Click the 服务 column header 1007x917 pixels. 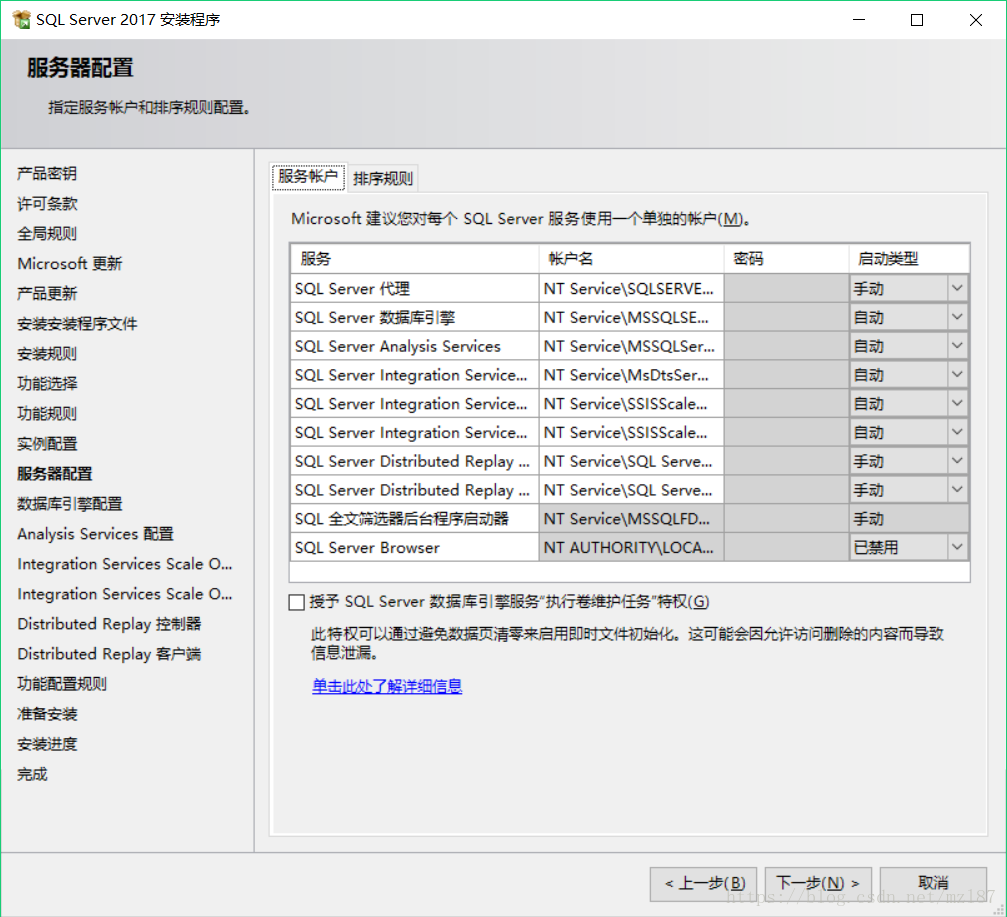click(414, 259)
